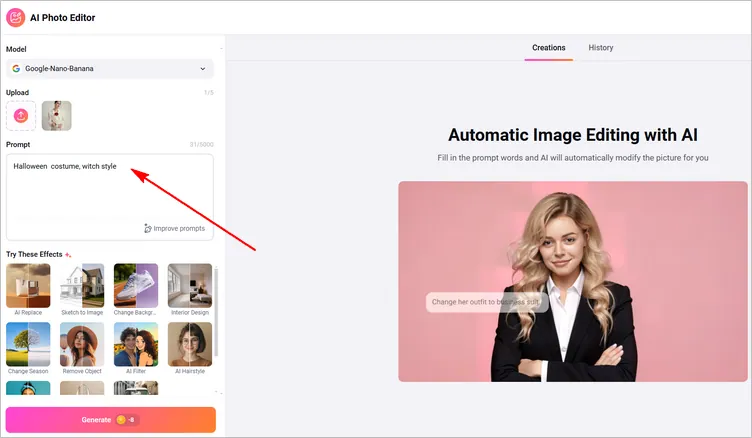Screen dimensions: 752x438
Task: Choose the Change Background effect
Action: click(x=136, y=286)
